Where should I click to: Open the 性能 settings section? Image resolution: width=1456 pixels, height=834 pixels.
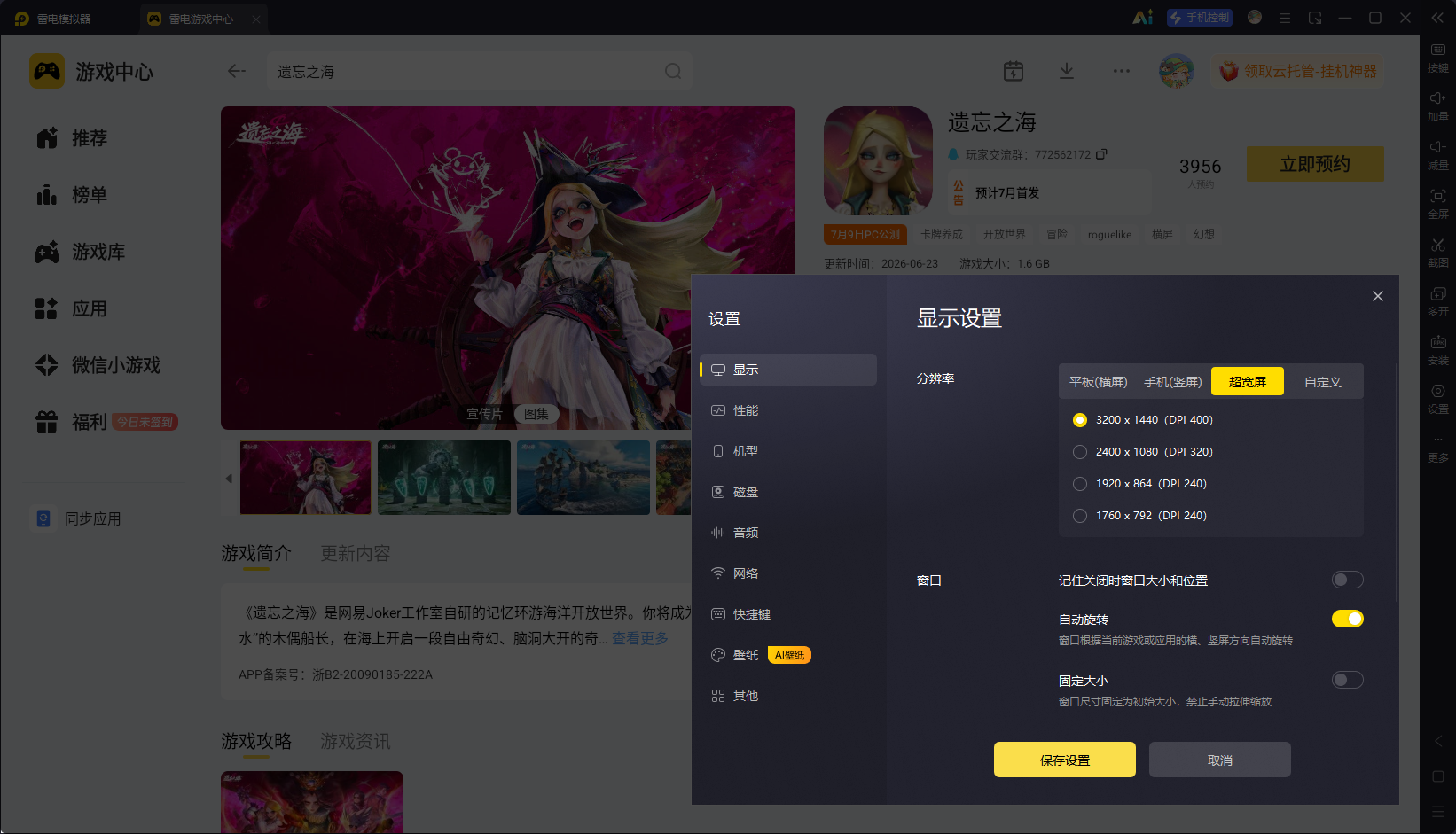787,410
